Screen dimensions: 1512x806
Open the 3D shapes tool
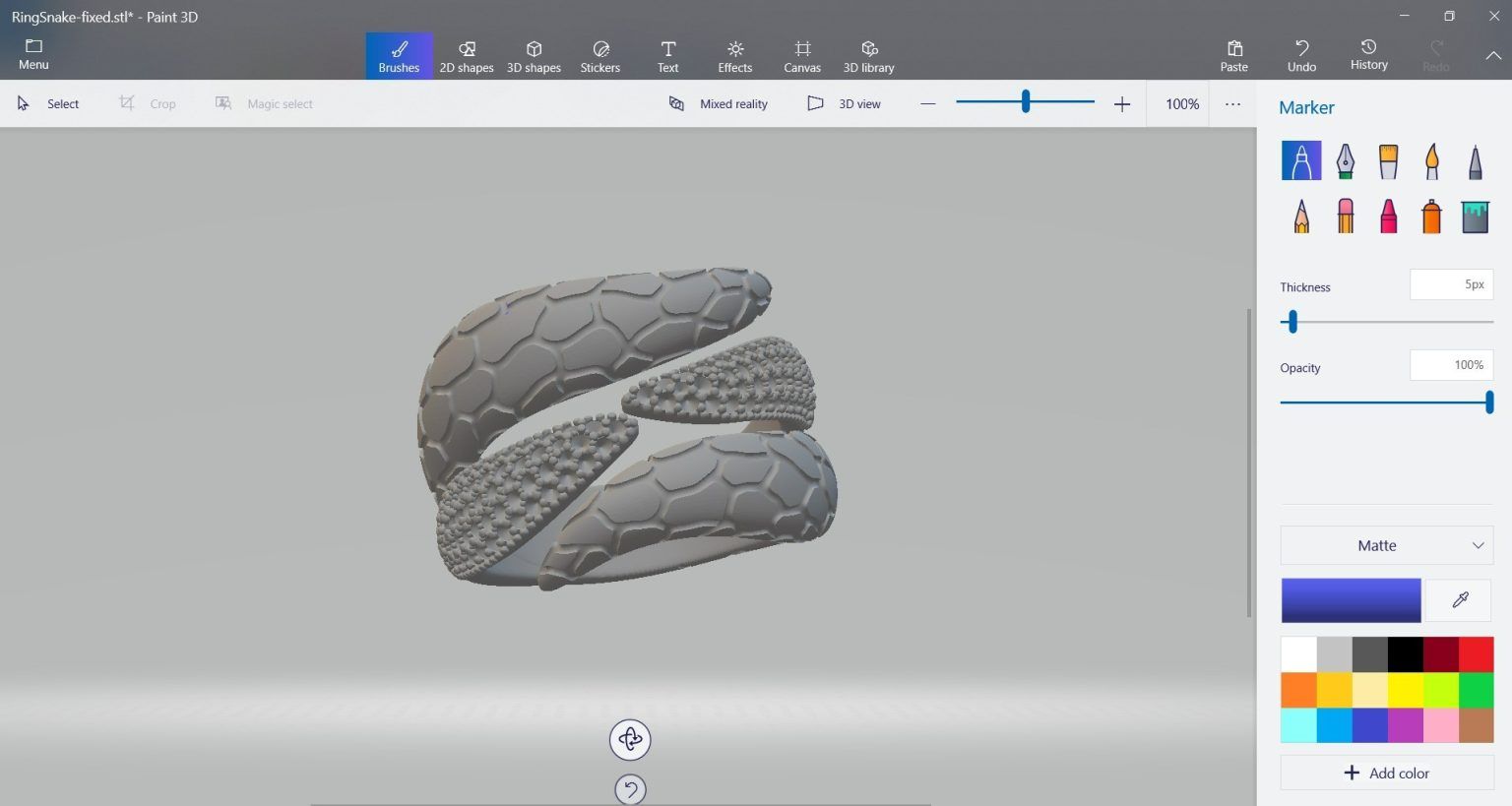[534, 55]
